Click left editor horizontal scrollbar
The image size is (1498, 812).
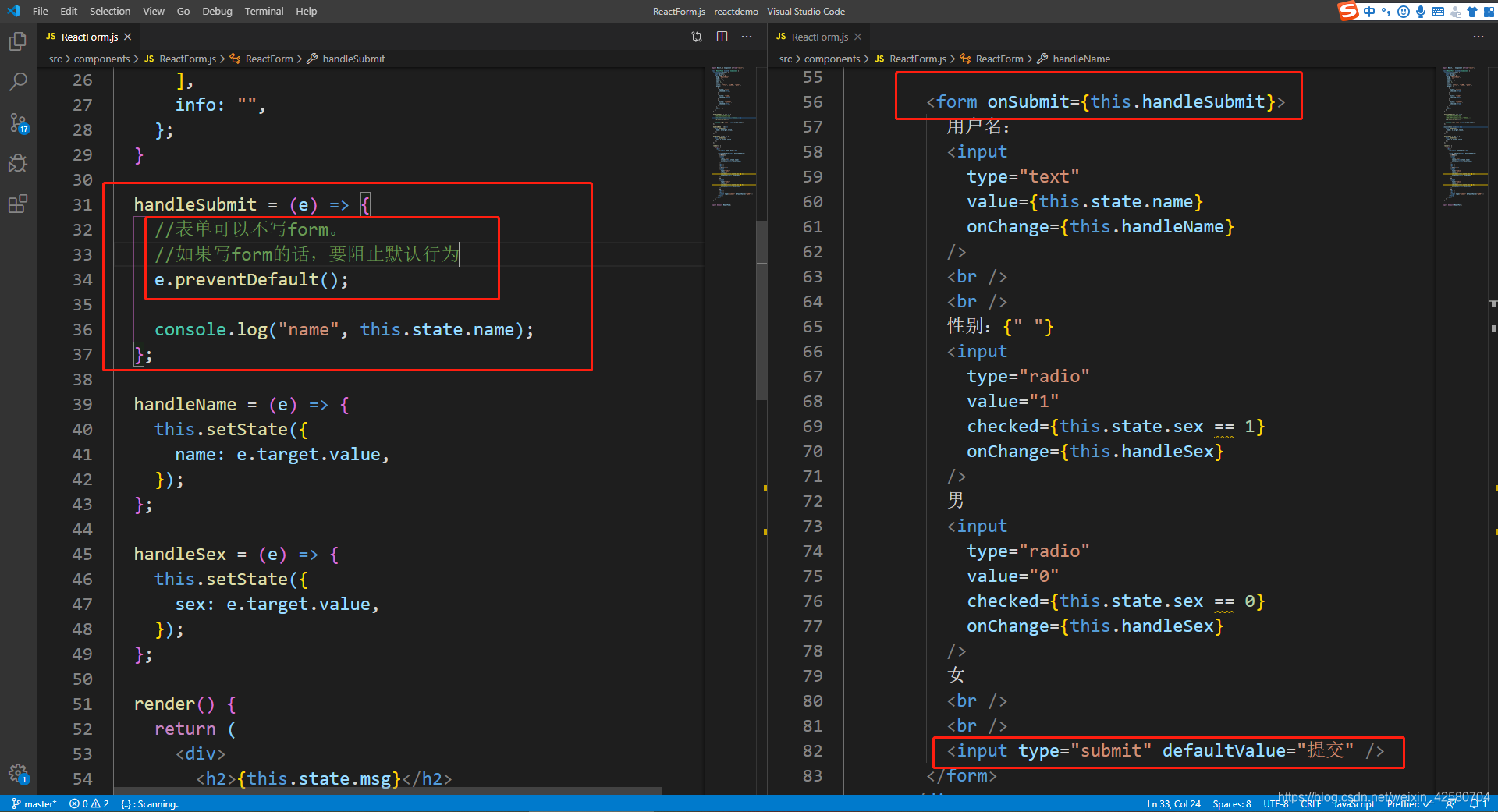(x=388, y=791)
